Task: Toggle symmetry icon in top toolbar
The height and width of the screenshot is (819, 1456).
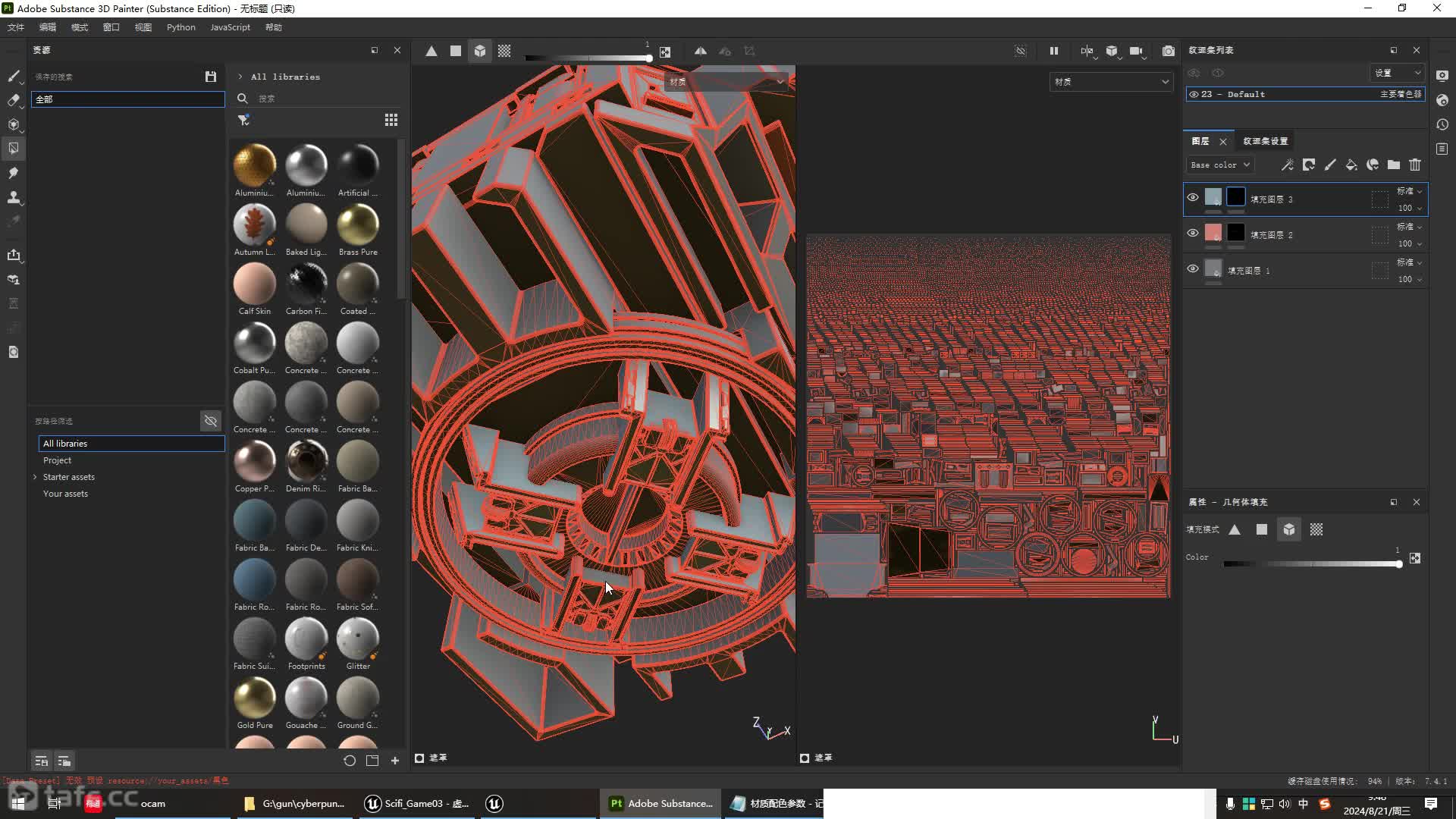Action: [x=701, y=51]
